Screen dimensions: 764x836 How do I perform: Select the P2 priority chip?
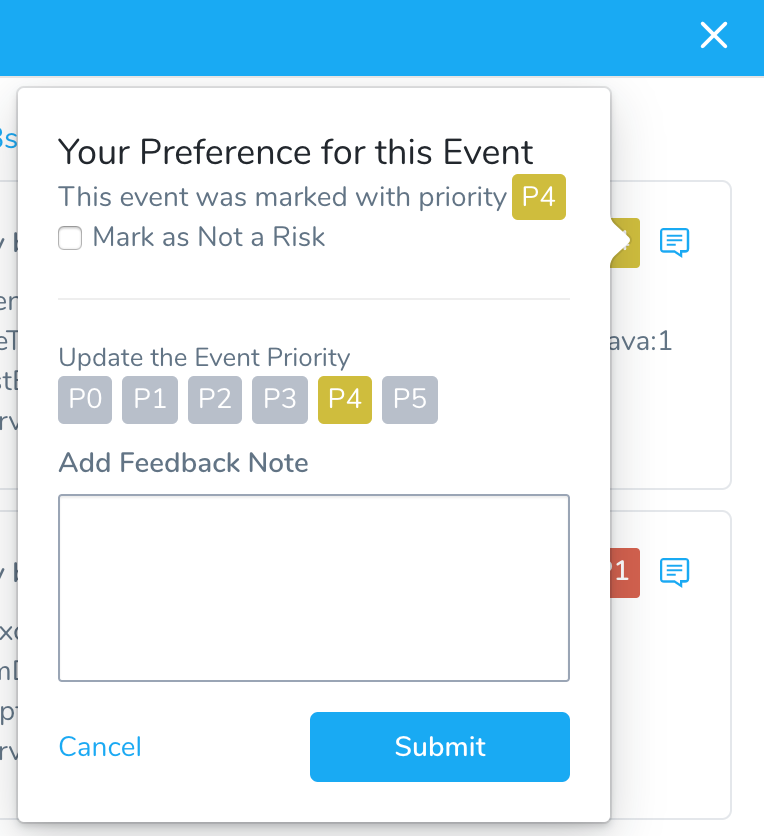click(x=215, y=400)
